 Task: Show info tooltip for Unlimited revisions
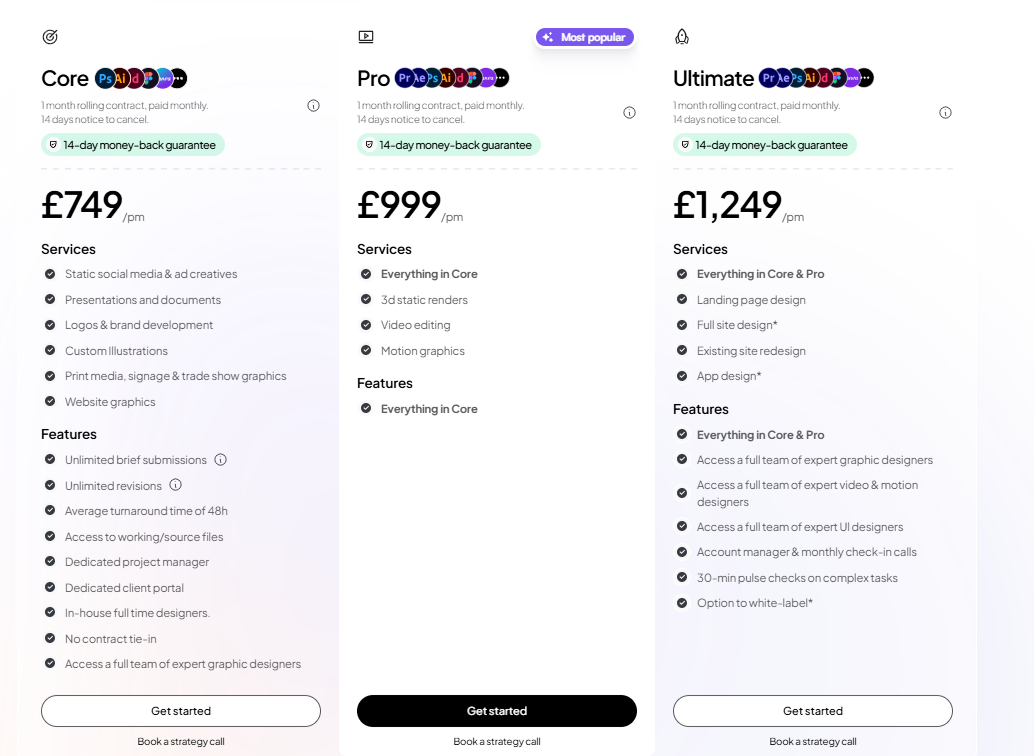(176, 485)
